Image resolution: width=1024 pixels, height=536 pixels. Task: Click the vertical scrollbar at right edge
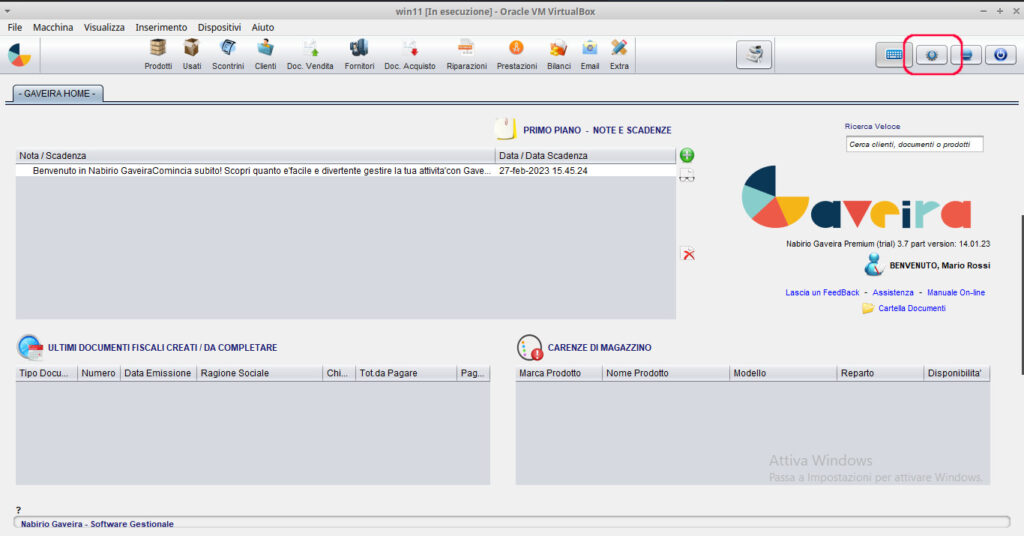coord(1021,294)
